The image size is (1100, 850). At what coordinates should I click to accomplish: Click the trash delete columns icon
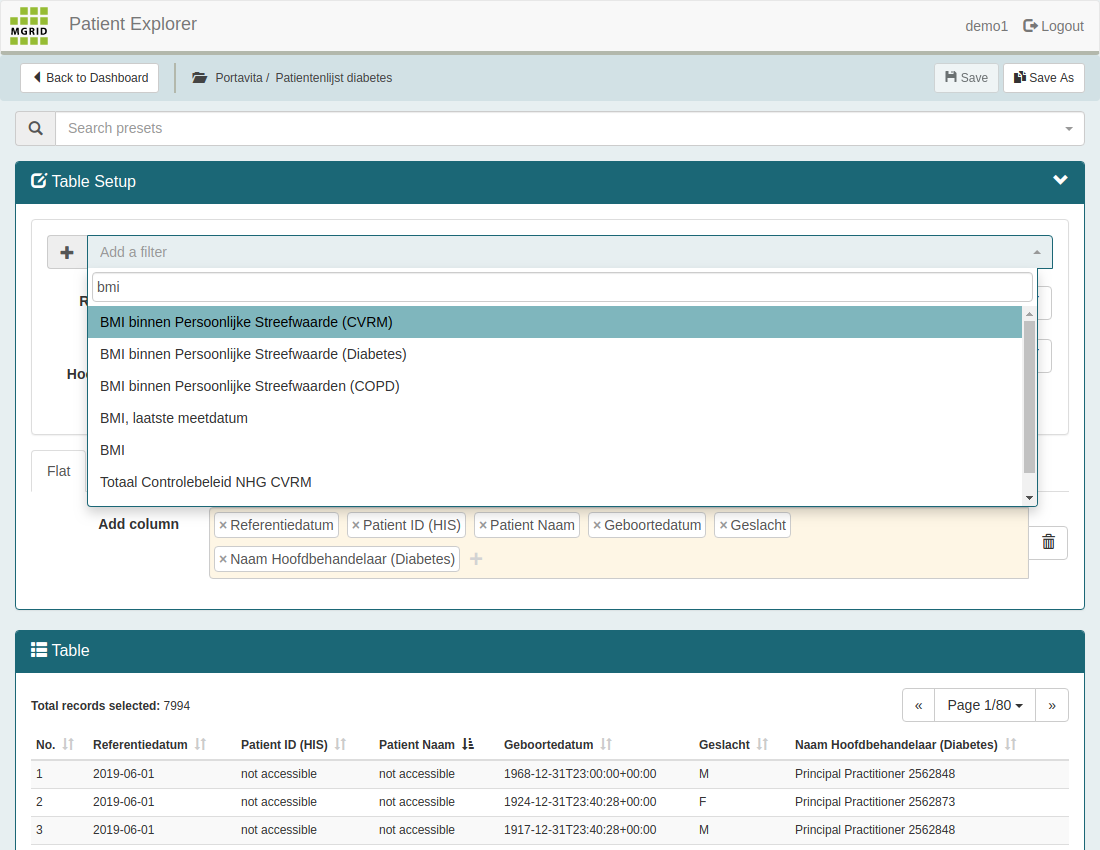point(1048,542)
